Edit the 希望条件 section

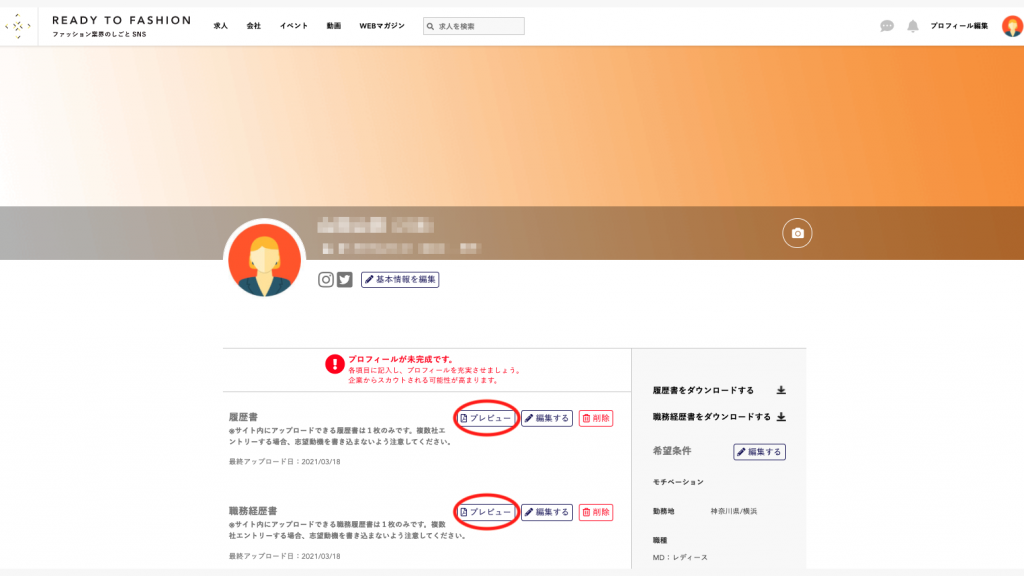(760, 452)
